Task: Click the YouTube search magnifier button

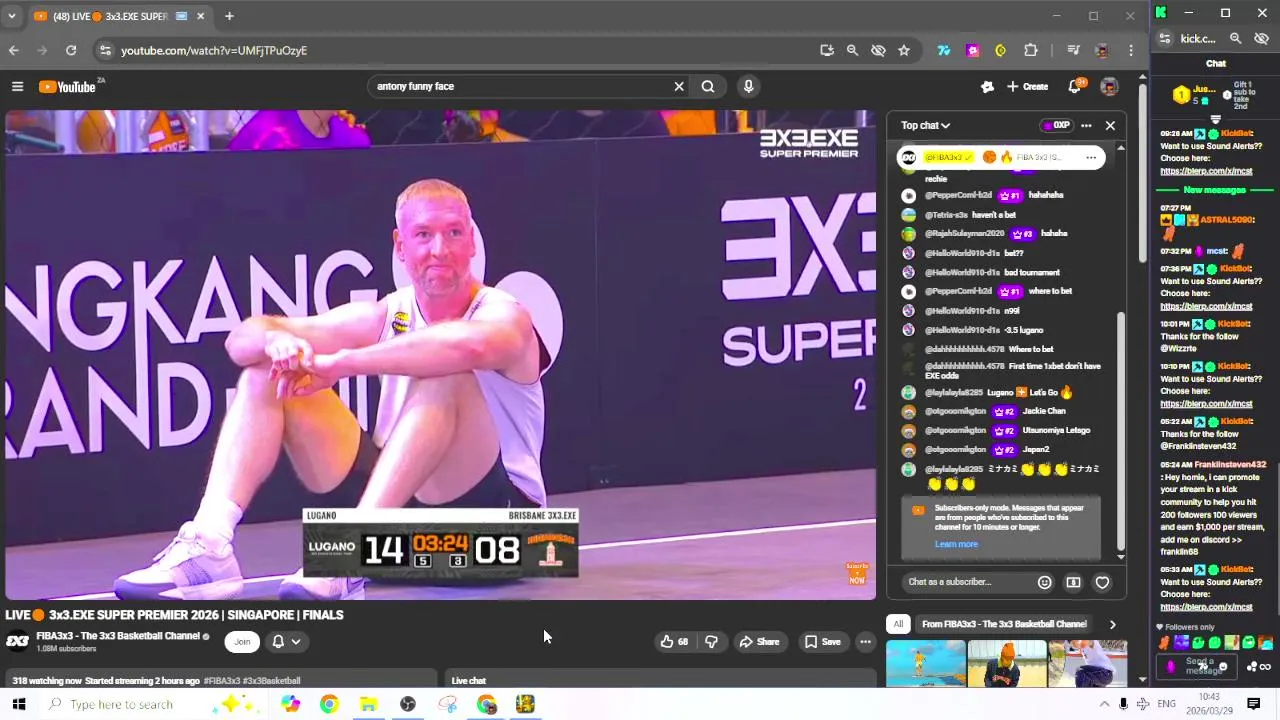Action: click(708, 87)
